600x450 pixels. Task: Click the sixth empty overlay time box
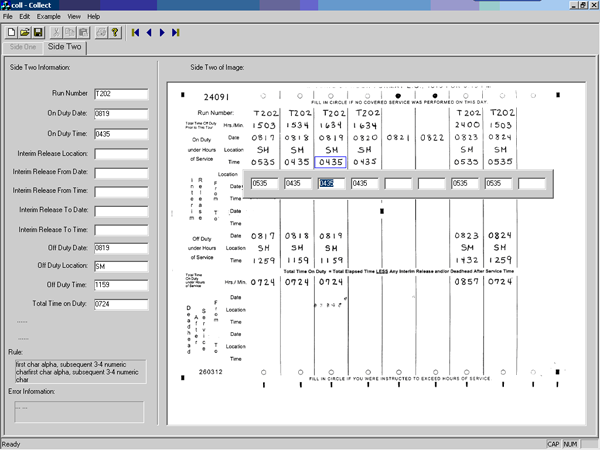tap(432, 184)
